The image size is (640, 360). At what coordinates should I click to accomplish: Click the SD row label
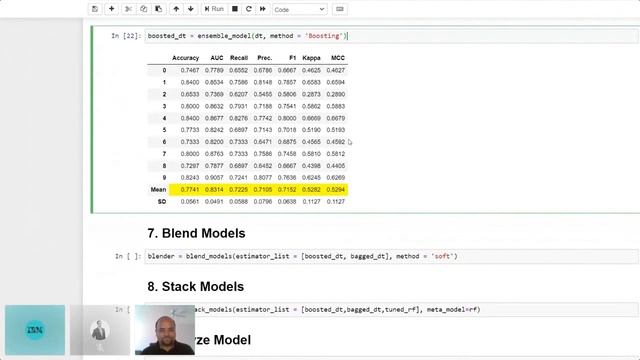click(x=162, y=202)
